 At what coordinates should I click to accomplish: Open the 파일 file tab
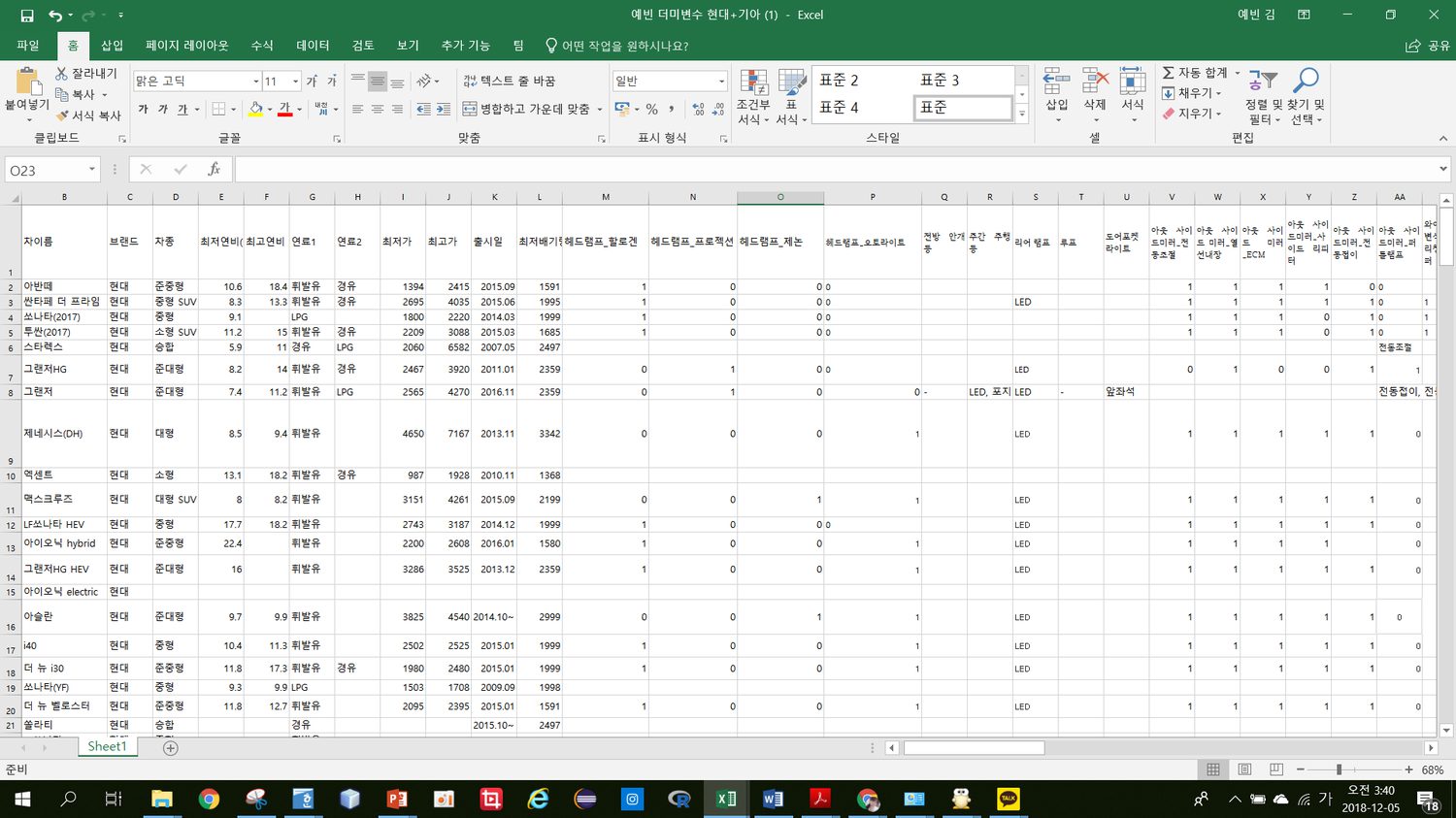28,46
